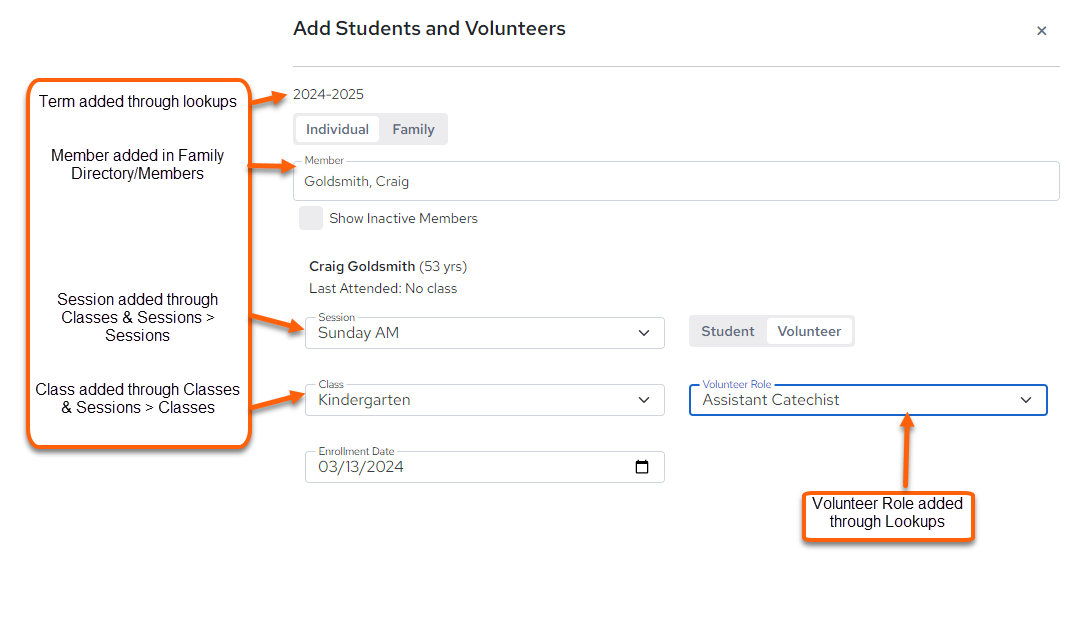Click the Sunday AM session value
1073x630 pixels.
[x=358, y=333]
